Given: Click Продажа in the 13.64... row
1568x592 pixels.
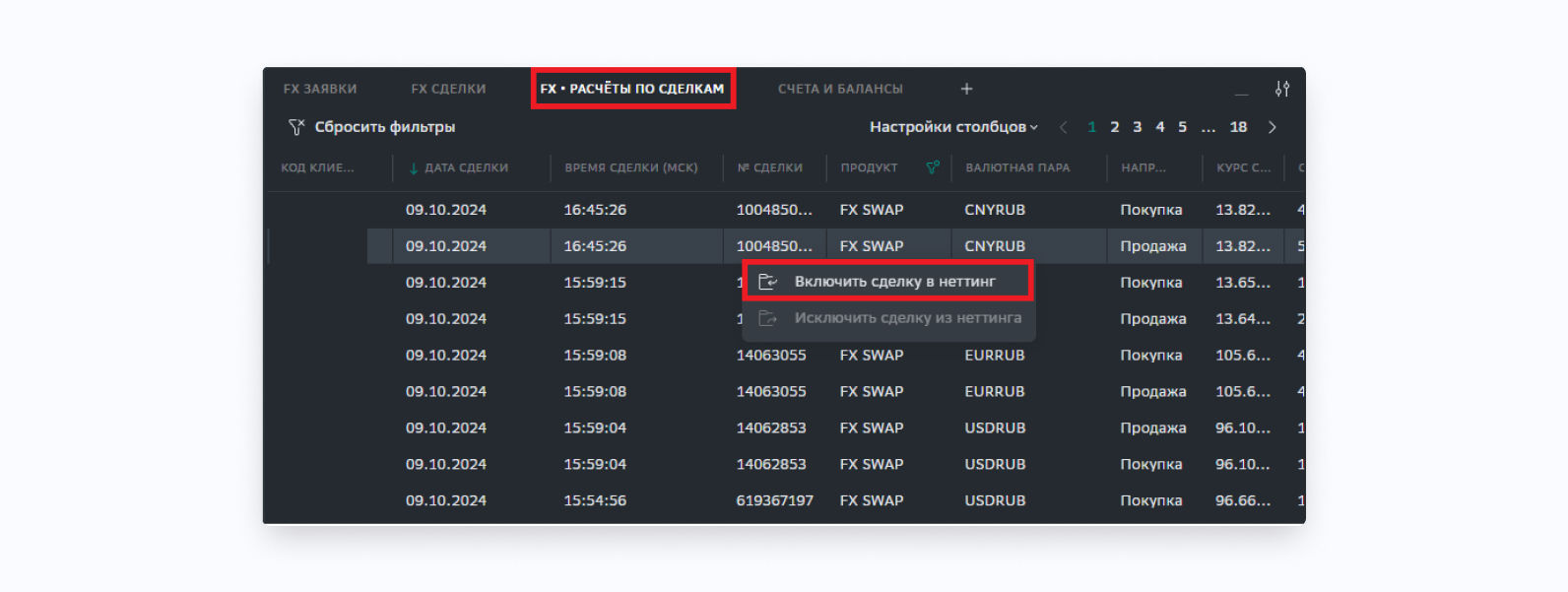Looking at the screenshot, I should [1153, 318].
